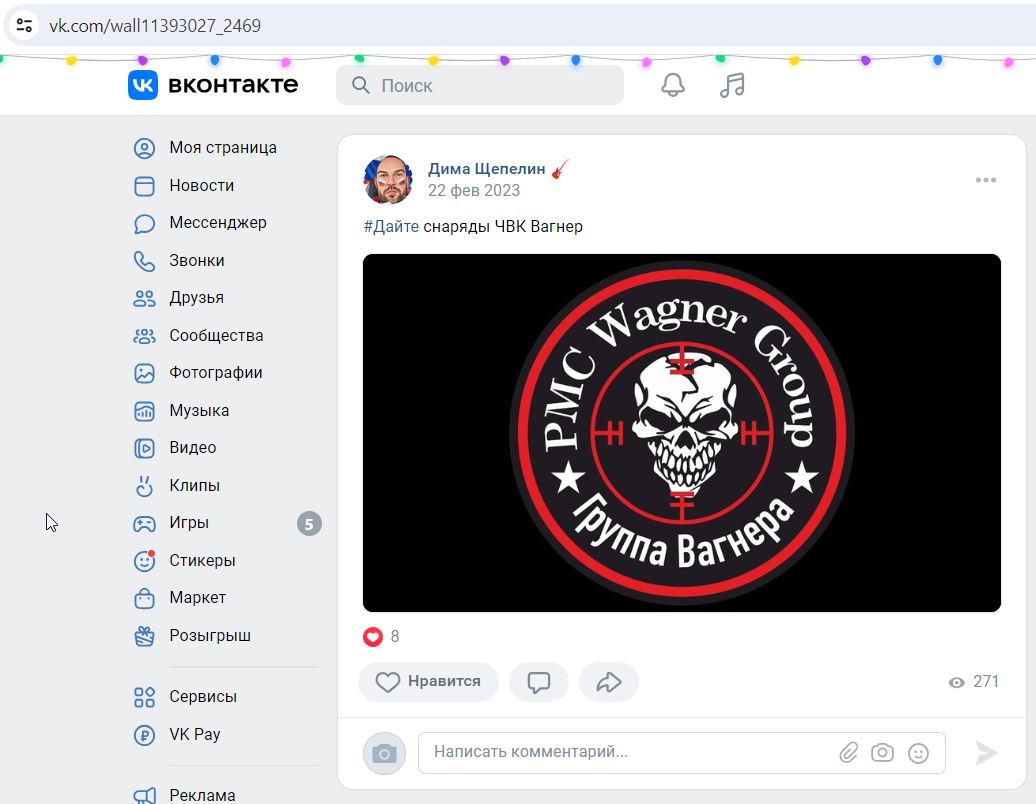Click the Сервисы grid icon
Viewport: 1036px width, 804px height.
click(x=144, y=697)
